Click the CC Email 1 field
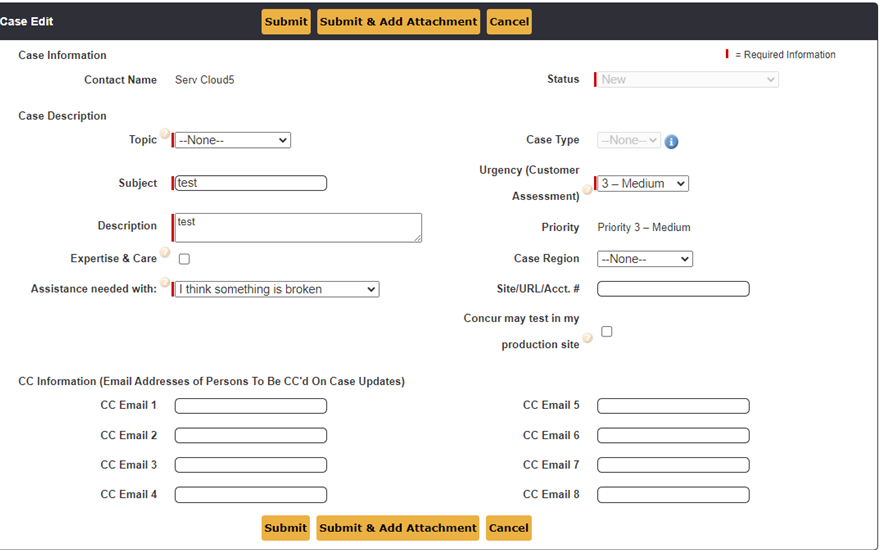879x550 pixels. click(x=251, y=406)
